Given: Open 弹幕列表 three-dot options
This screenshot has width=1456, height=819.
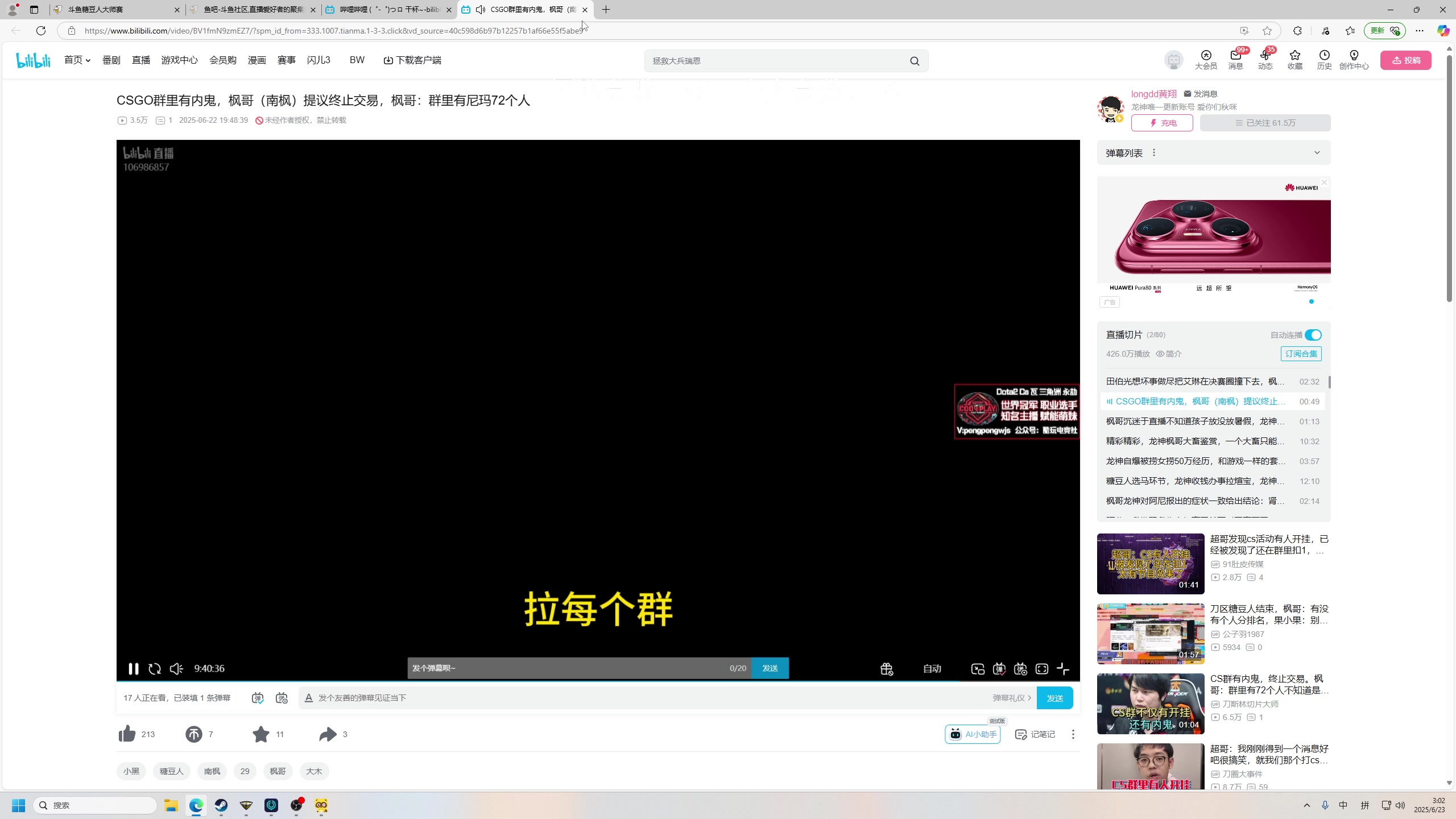Looking at the screenshot, I should tap(1154, 152).
